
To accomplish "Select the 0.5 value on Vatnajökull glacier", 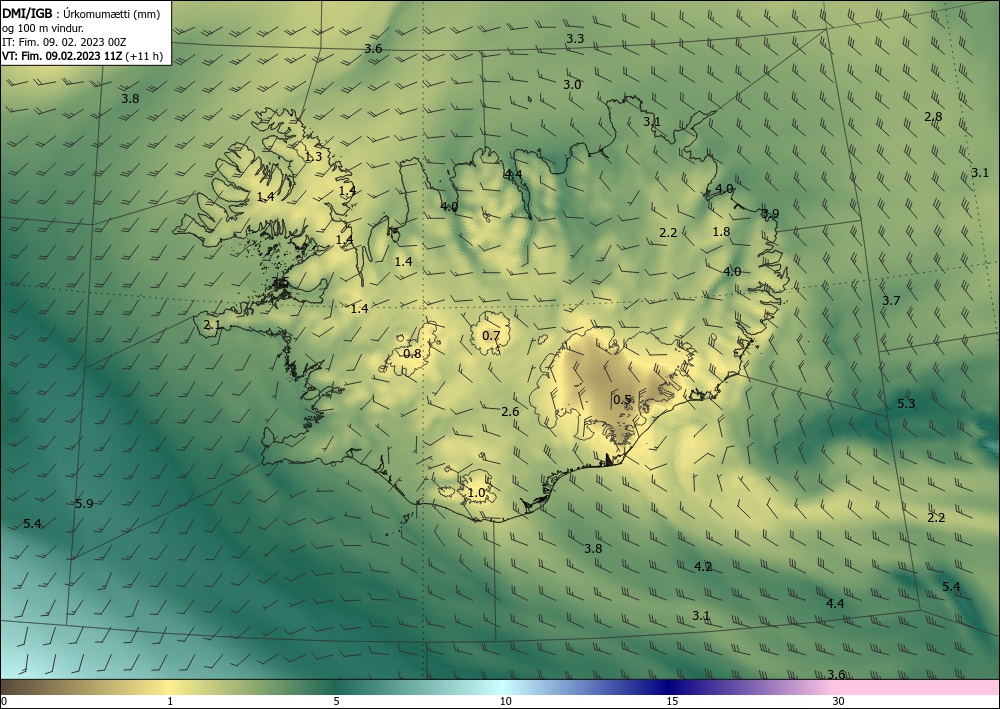I will tap(622, 400).
